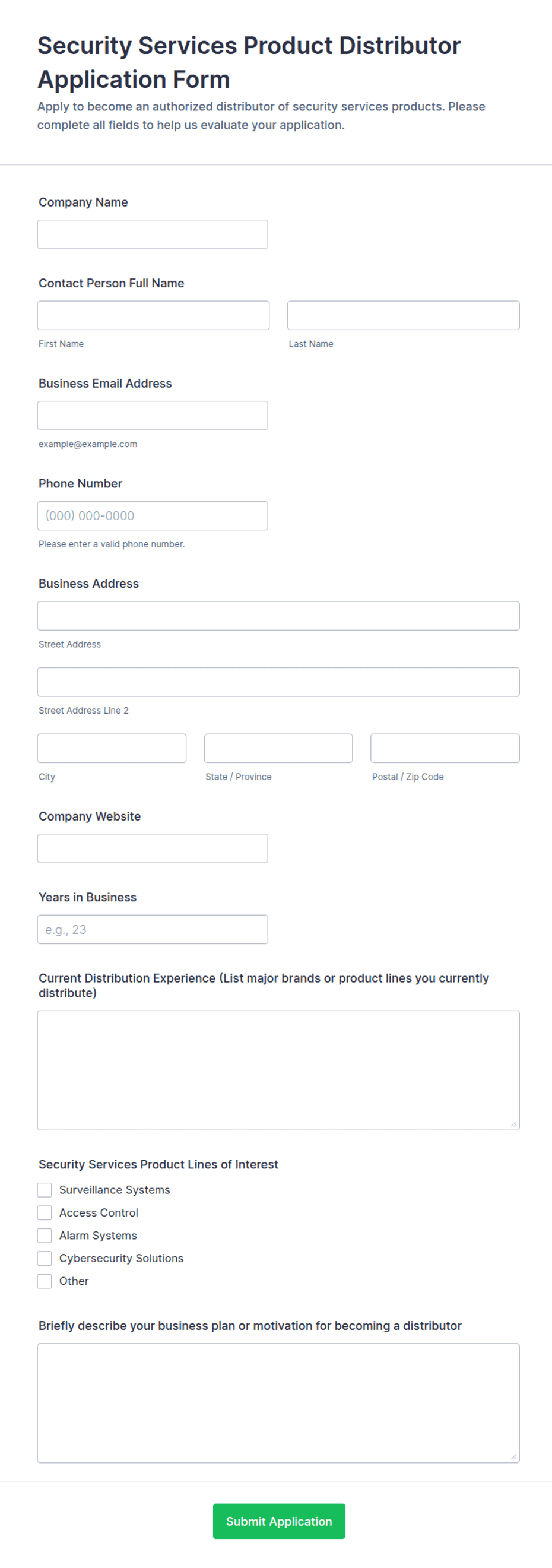552x1568 pixels.
Task: Select the Street Address Line 2 field
Action: tap(278, 682)
